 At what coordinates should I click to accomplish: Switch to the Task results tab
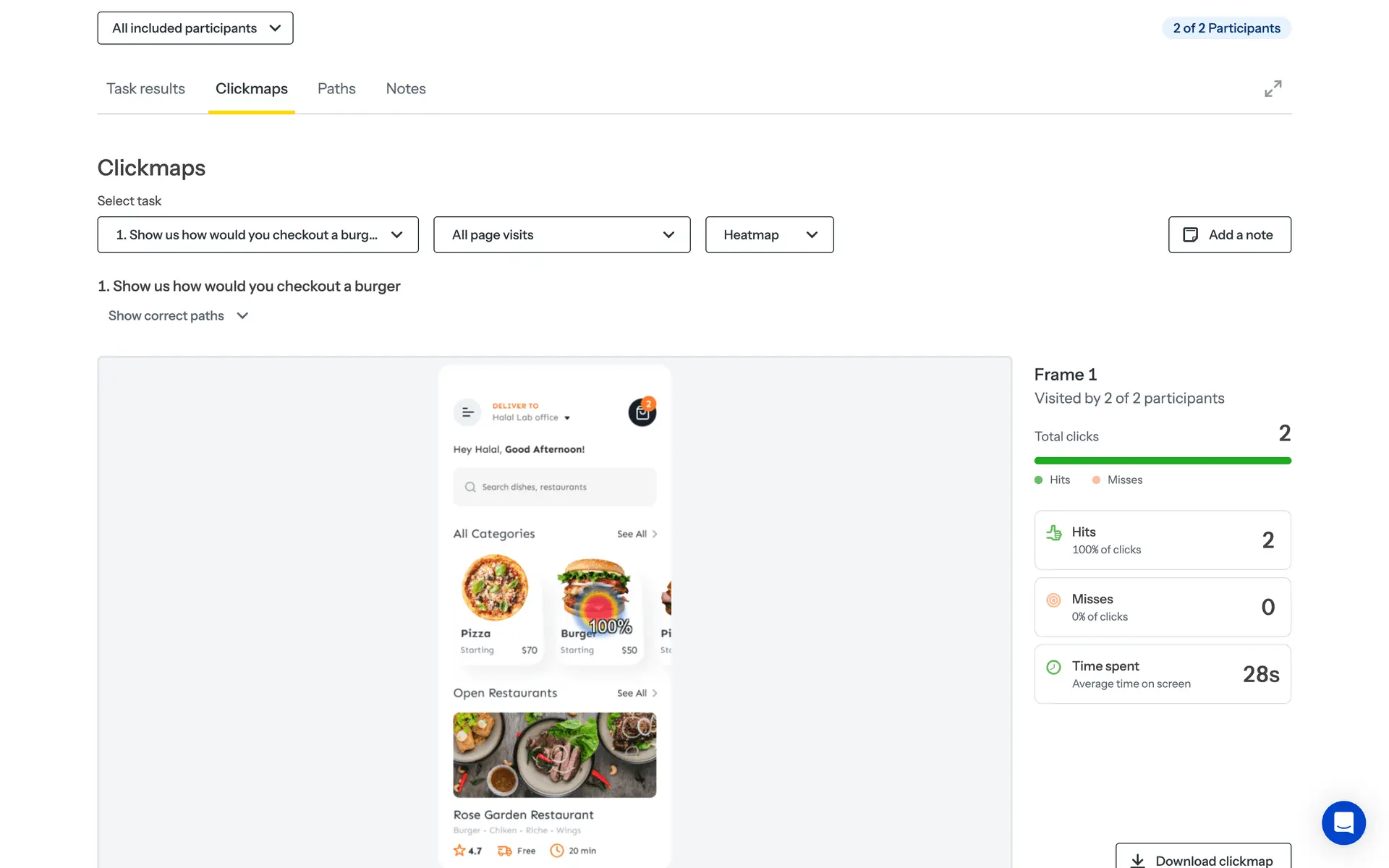coord(145,88)
